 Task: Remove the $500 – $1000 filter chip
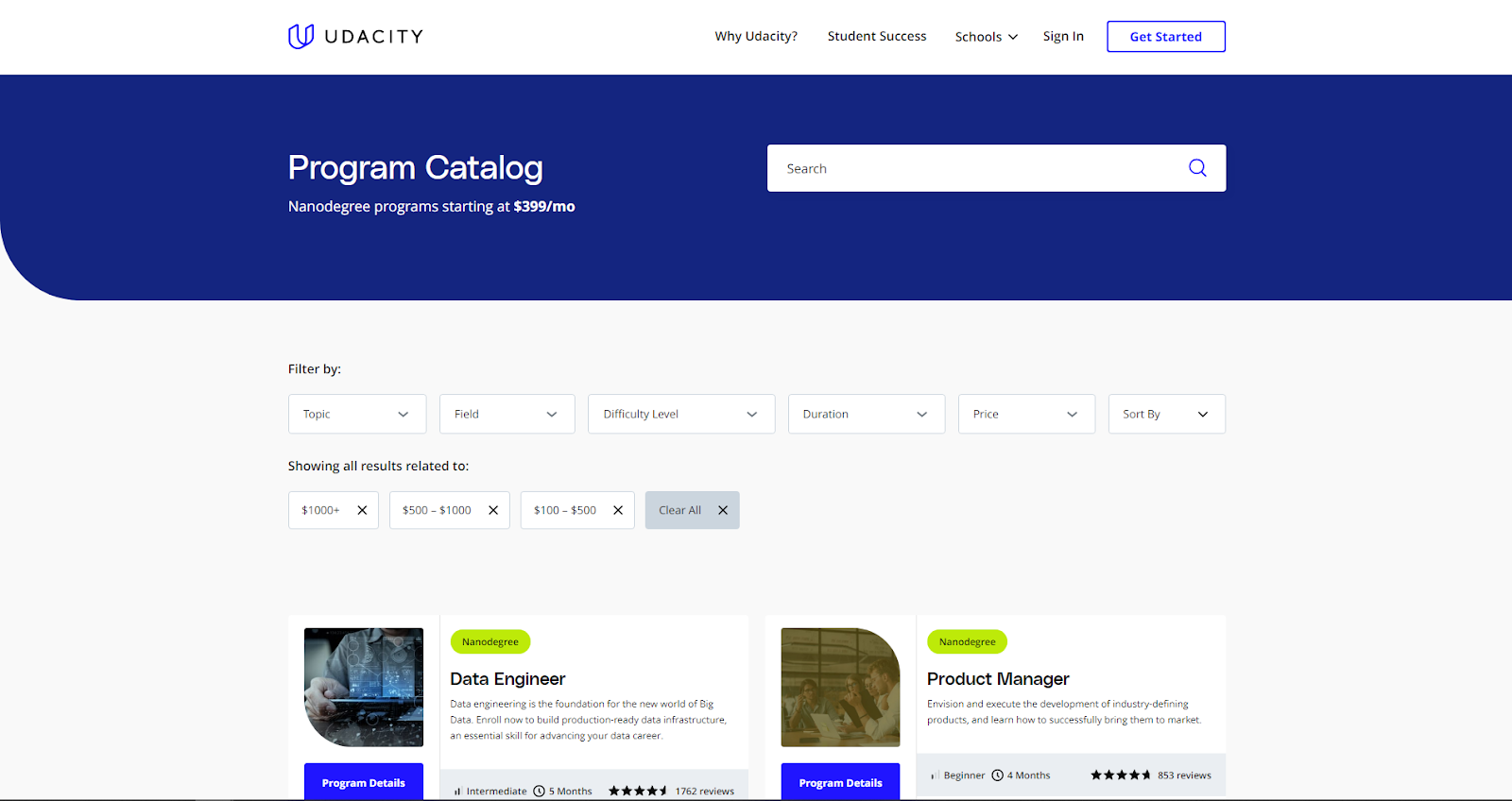click(493, 510)
